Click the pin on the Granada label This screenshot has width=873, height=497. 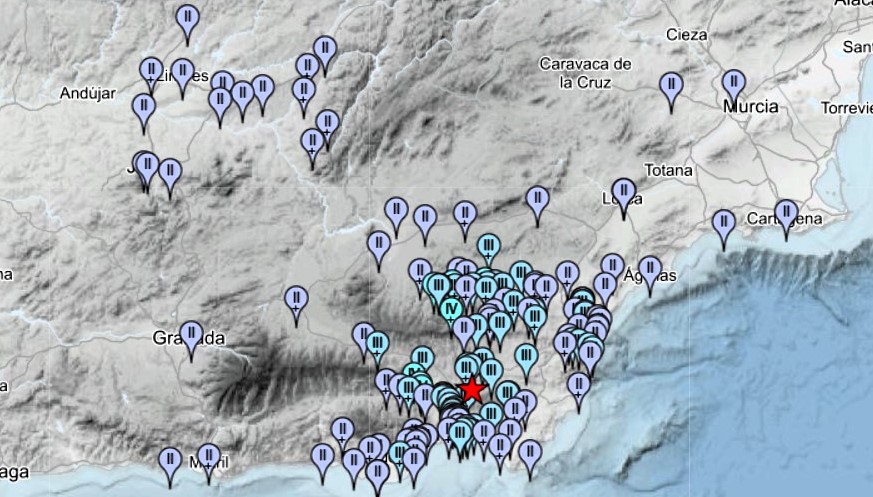tap(191, 335)
